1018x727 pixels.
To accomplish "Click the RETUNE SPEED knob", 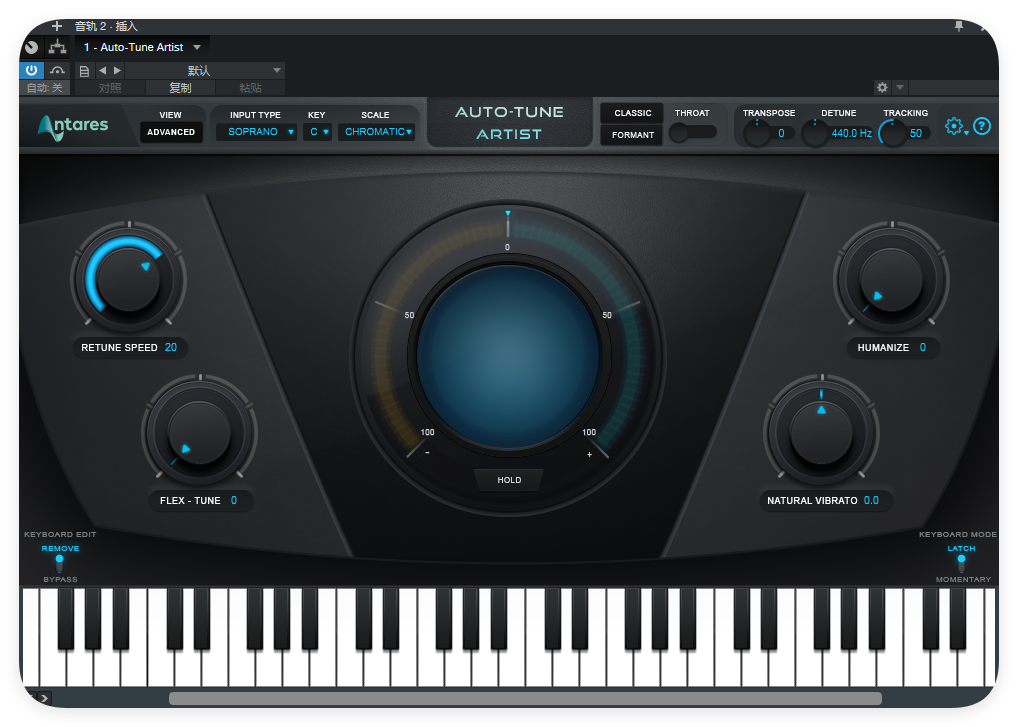I will point(129,280).
